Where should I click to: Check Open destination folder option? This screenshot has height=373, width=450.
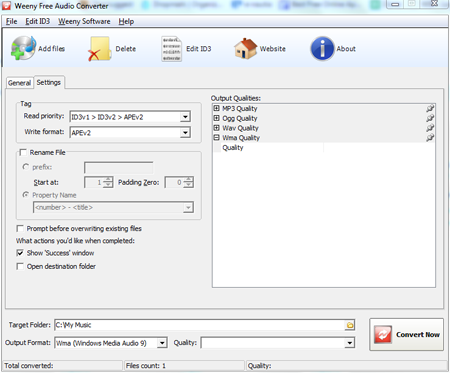pyautogui.click(x=20, y=266)
